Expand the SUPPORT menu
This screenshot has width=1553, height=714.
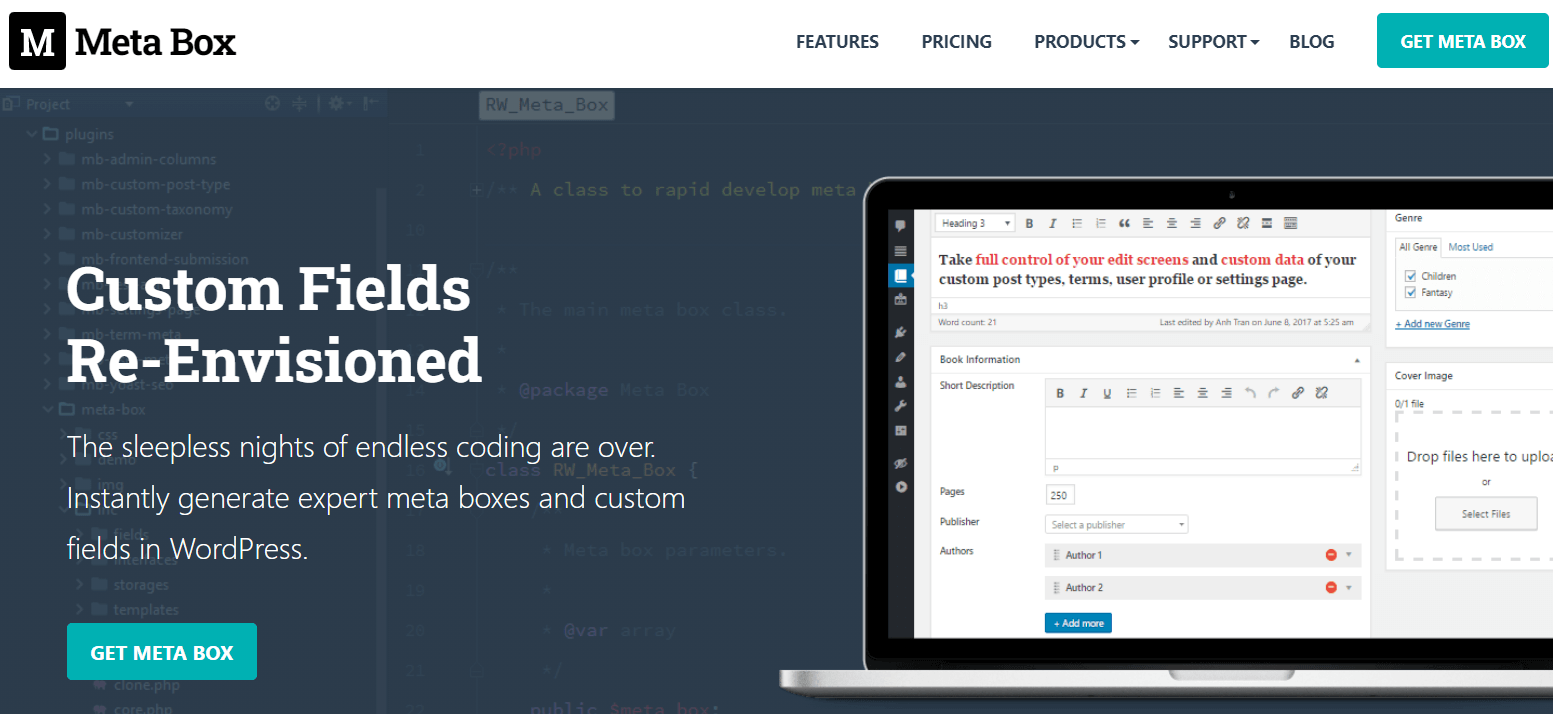1214,42
